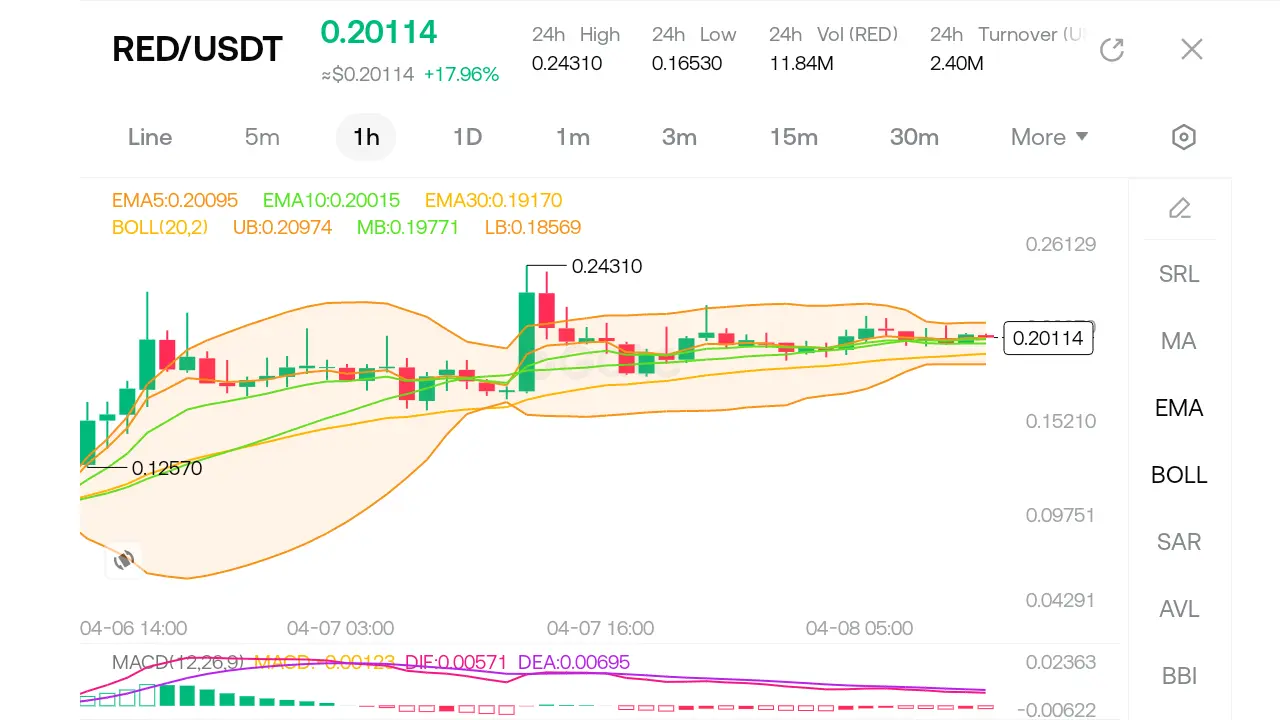
Task: Click the 0.15210 price axis label
Action: tap(1061, 421)
